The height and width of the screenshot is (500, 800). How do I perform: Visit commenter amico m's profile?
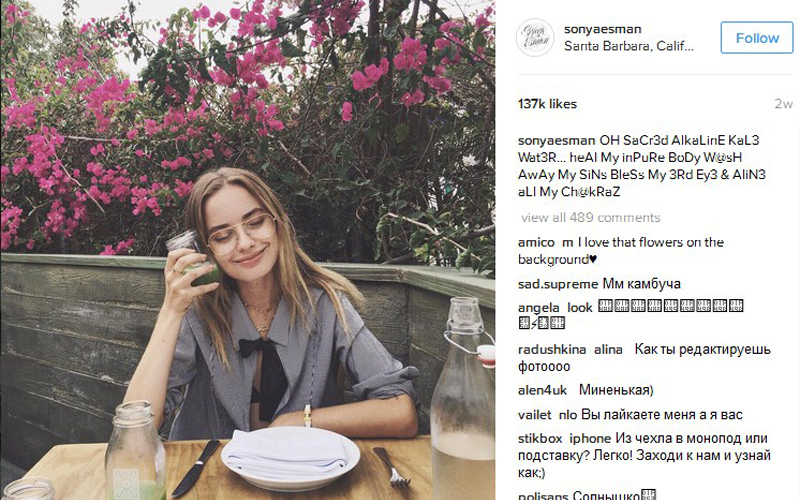(545, 242)
